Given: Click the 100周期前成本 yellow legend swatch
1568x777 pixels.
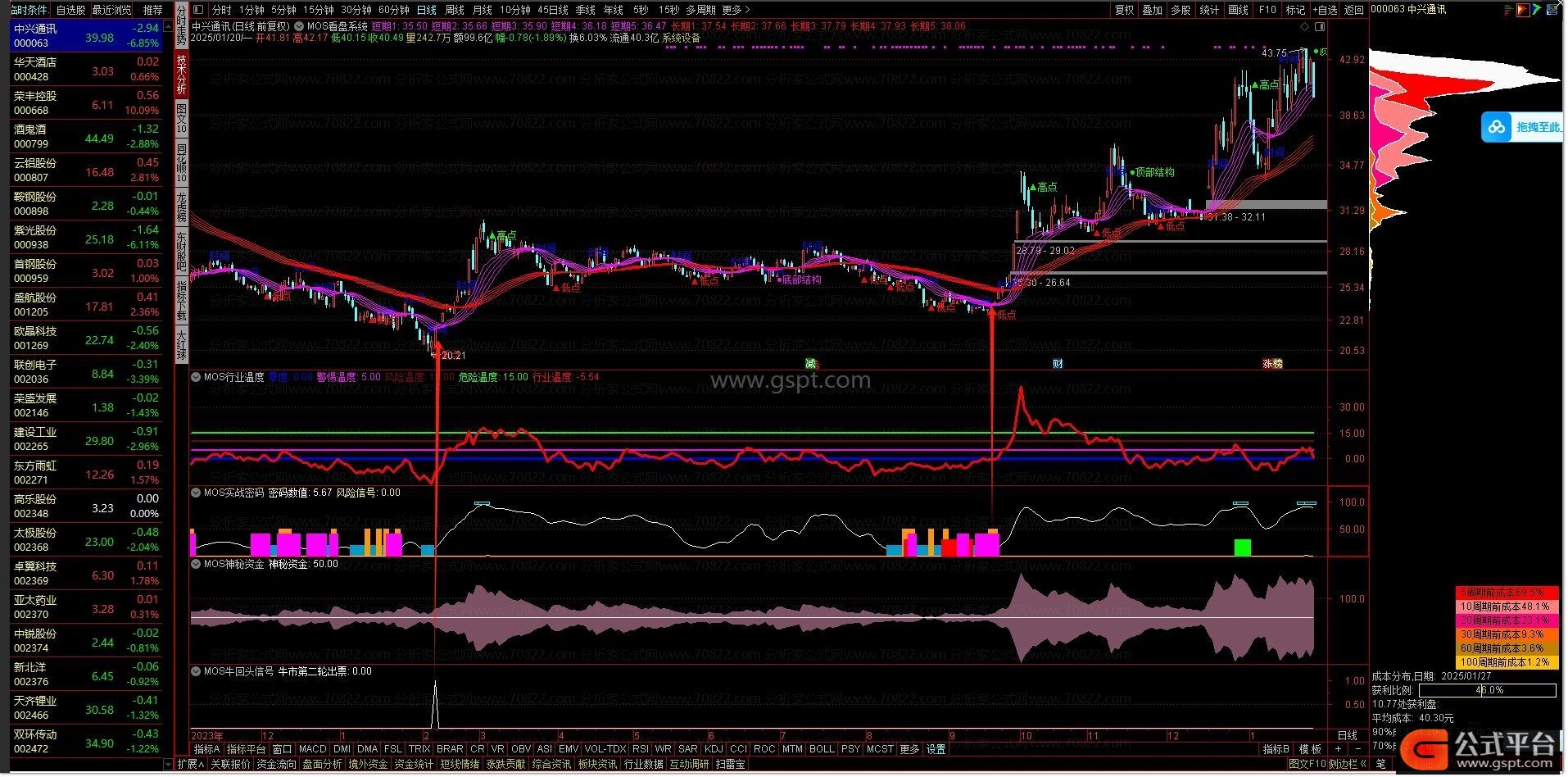Looking at the screenshot, I should click(x=1507, y=662).
